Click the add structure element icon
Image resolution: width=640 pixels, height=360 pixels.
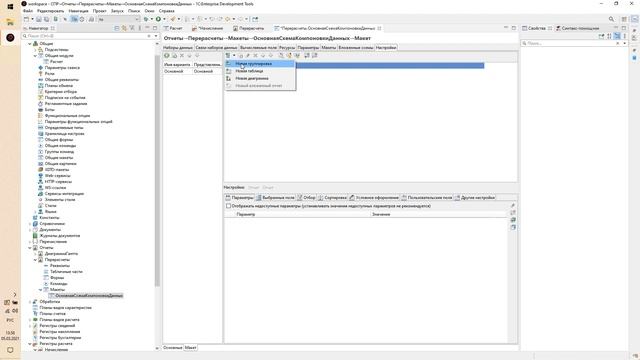[228, 56]
